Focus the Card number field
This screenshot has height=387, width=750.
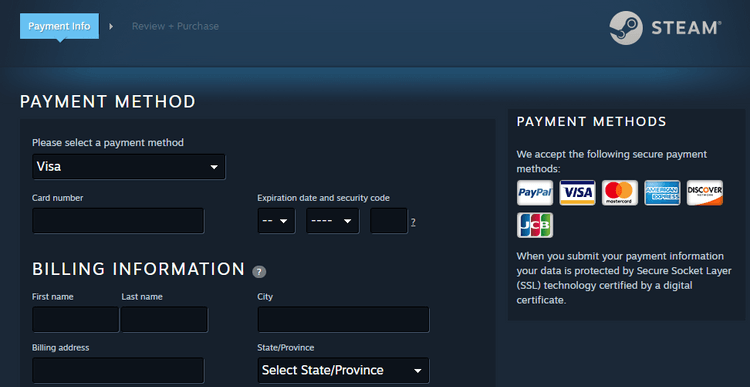[x=118, y=221]
